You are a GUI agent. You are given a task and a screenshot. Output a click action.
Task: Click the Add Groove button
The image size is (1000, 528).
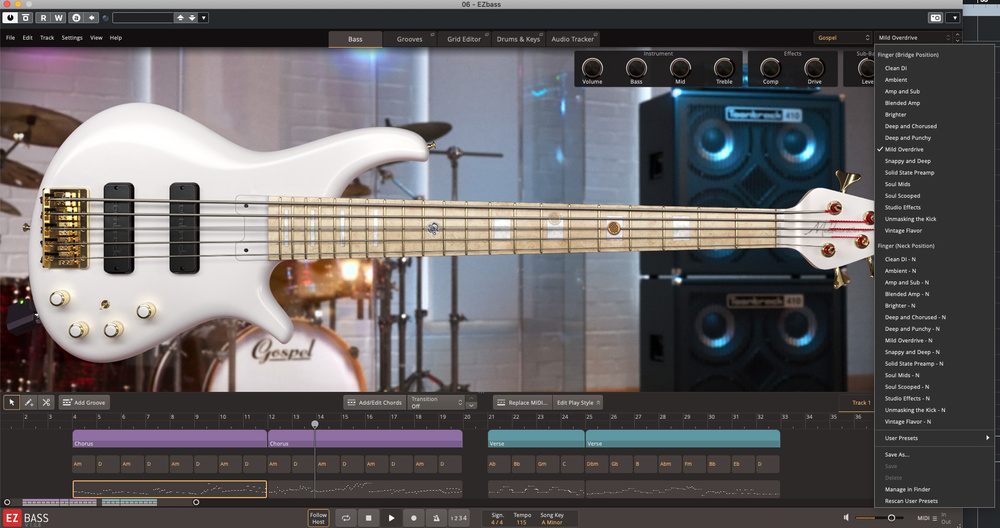pos(84,402)
